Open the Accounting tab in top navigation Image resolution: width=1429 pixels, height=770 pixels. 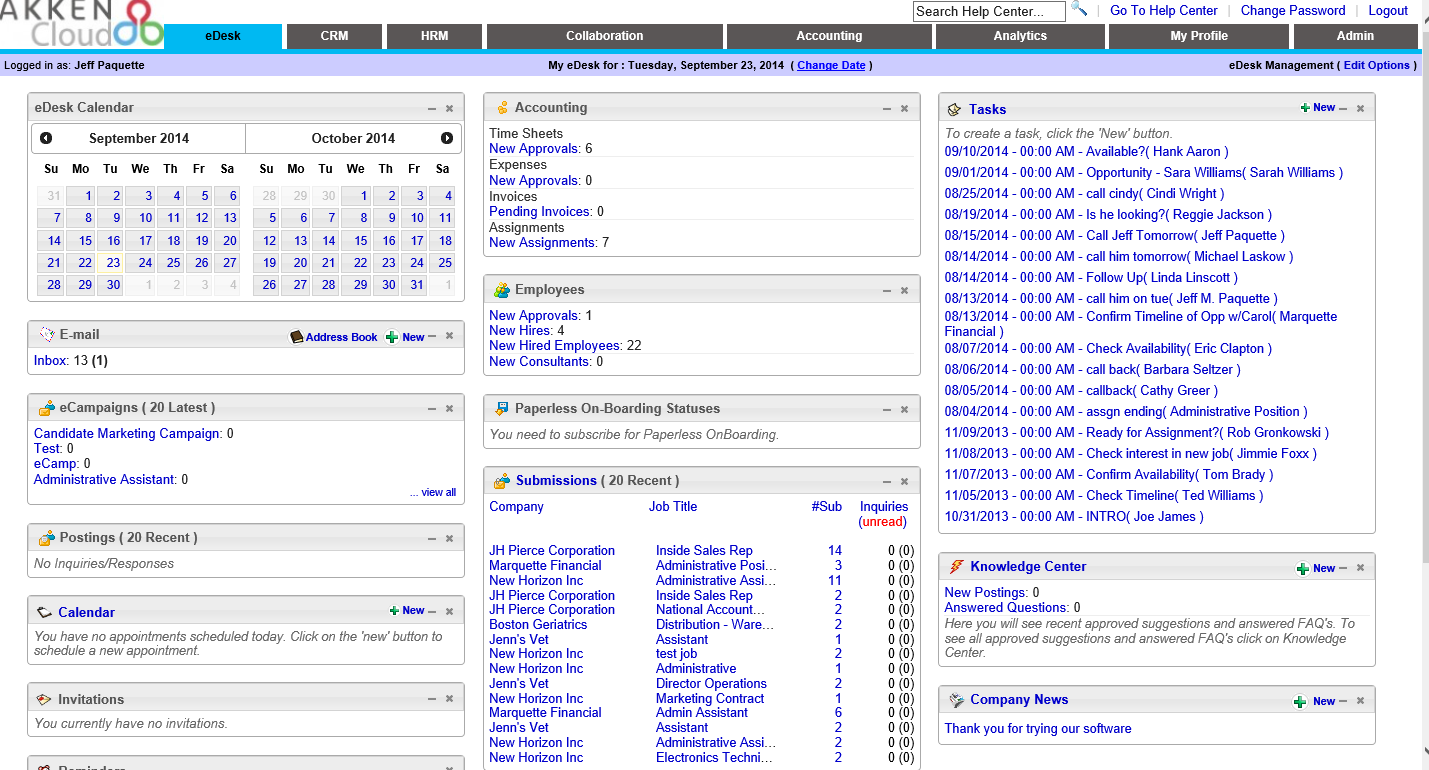(x=829, y=36)
